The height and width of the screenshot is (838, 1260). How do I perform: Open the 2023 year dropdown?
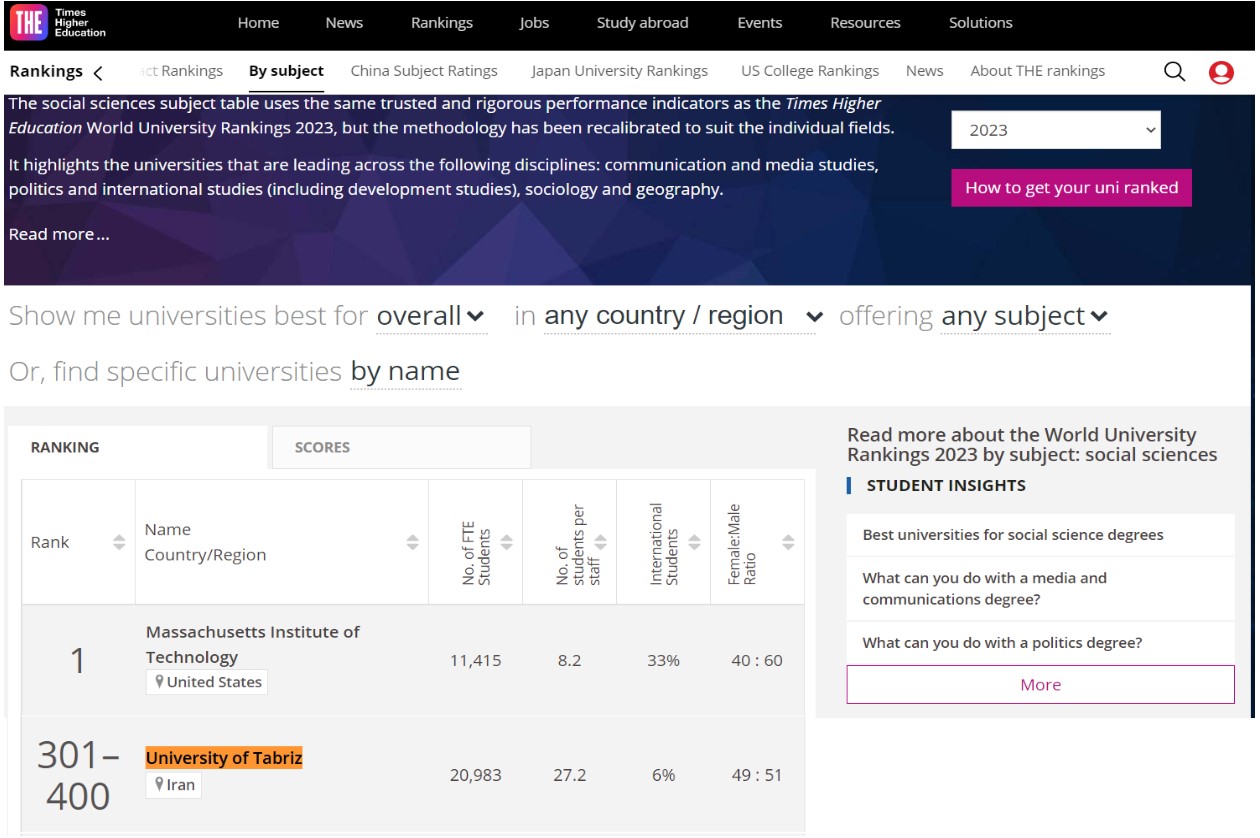point(1056,130)
